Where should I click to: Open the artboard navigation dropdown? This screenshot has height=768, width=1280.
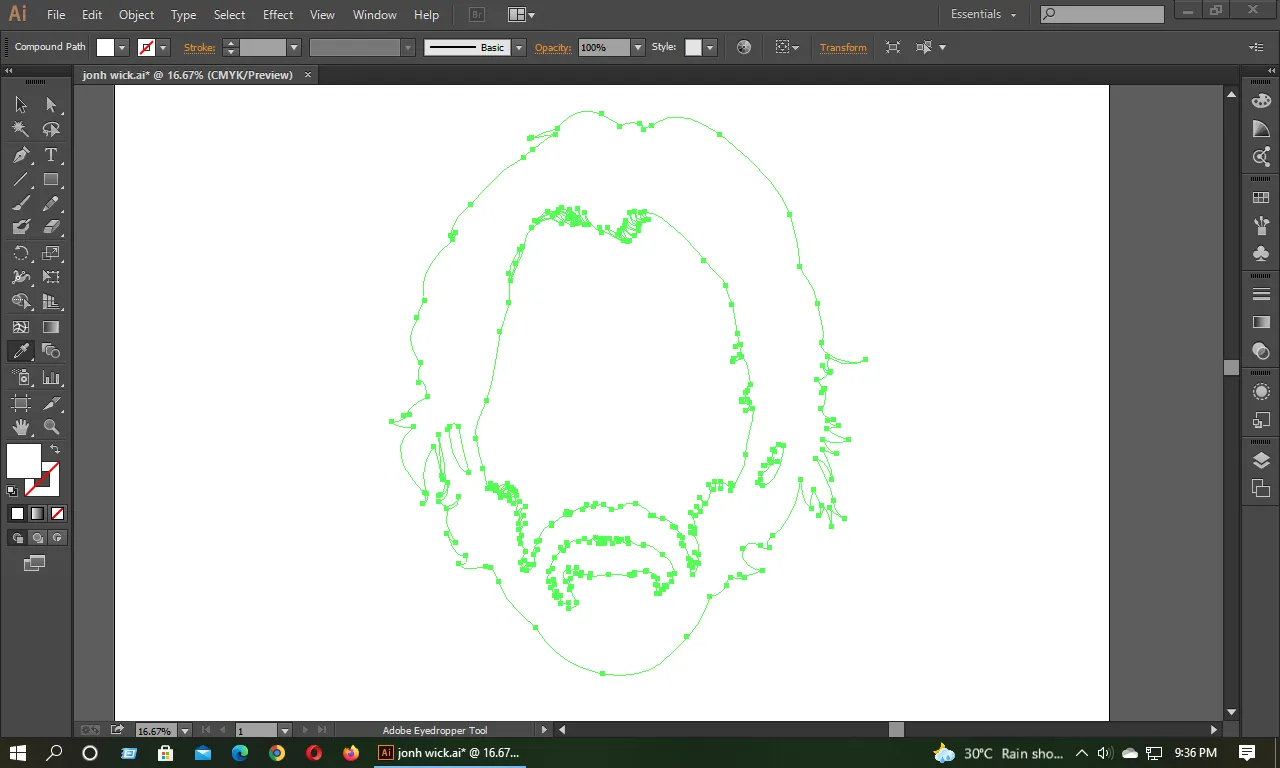[285, 731]
